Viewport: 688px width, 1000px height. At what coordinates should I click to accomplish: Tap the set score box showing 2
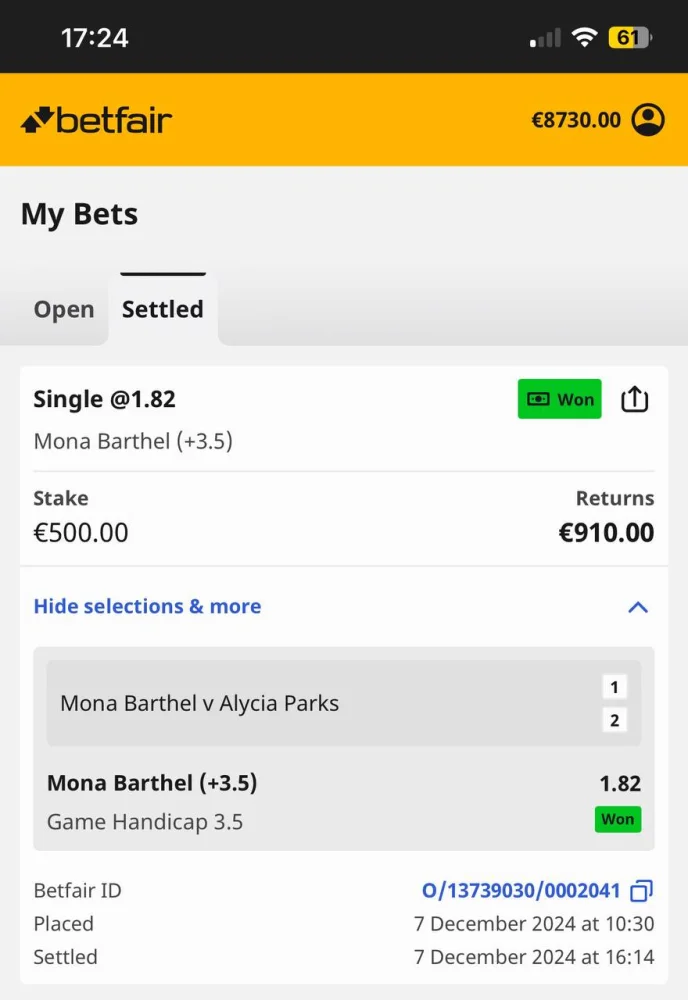point(614,720)
